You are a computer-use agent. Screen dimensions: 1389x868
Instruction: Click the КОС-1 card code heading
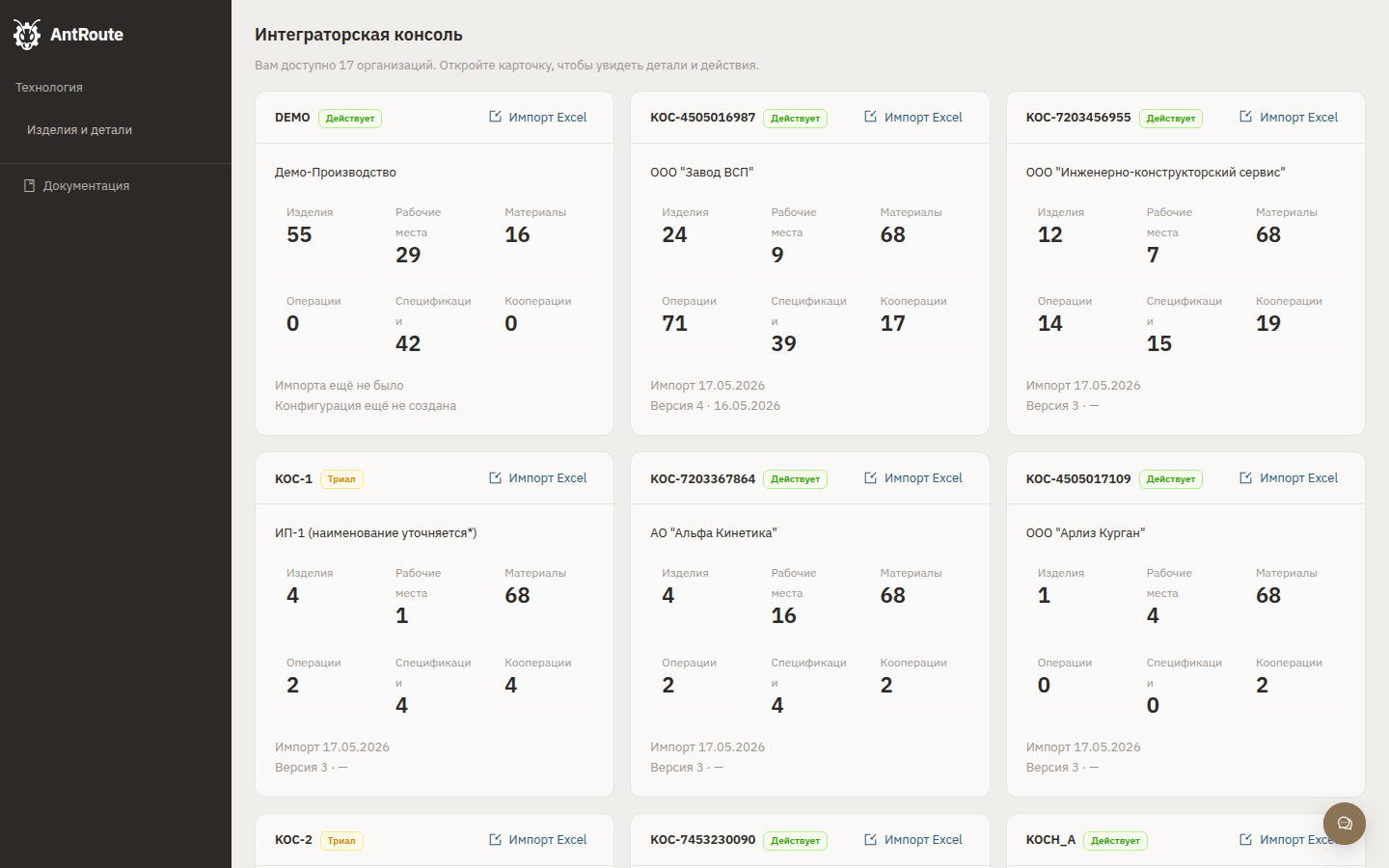click(293, 478)
